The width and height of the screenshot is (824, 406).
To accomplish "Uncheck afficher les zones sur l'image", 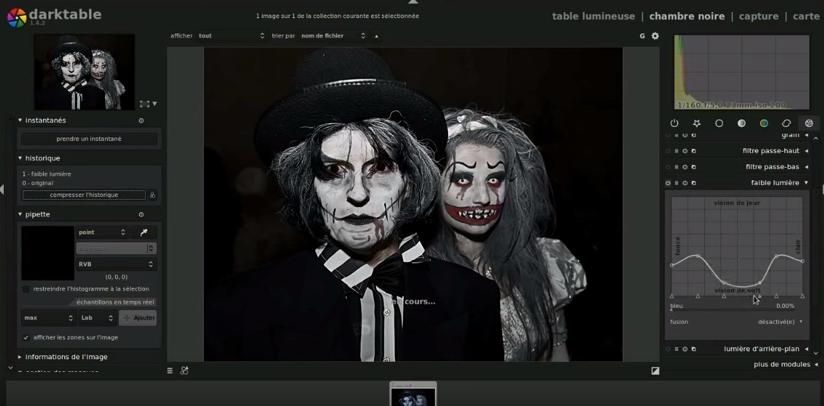I will click(26, 338).
